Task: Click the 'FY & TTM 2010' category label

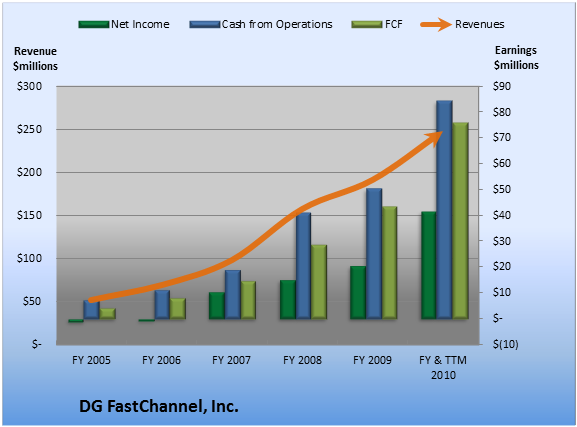Action: tap(443, 367)
